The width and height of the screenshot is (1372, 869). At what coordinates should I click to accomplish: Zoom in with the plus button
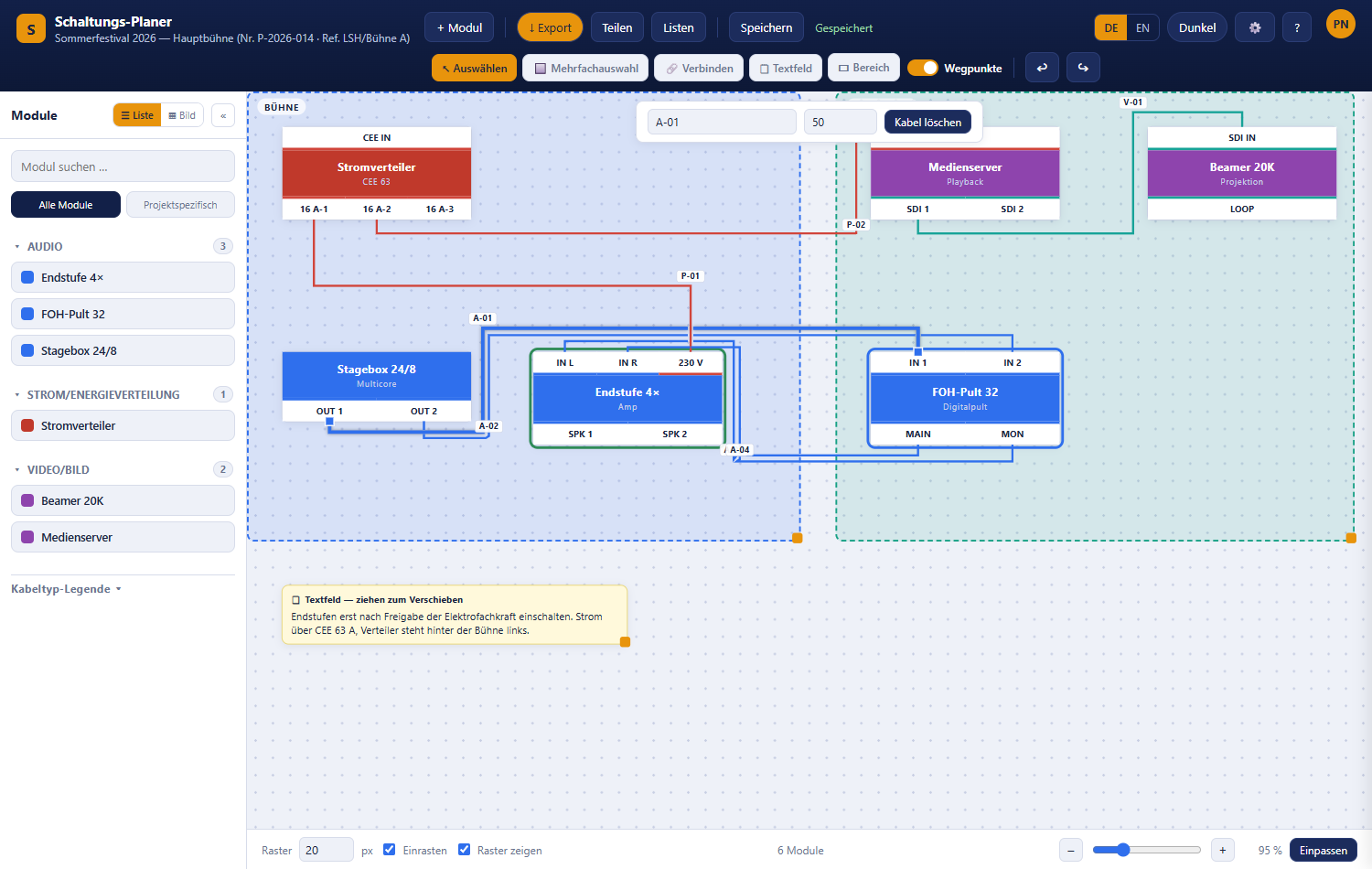pyautogui.click(x=1223, y=850)
